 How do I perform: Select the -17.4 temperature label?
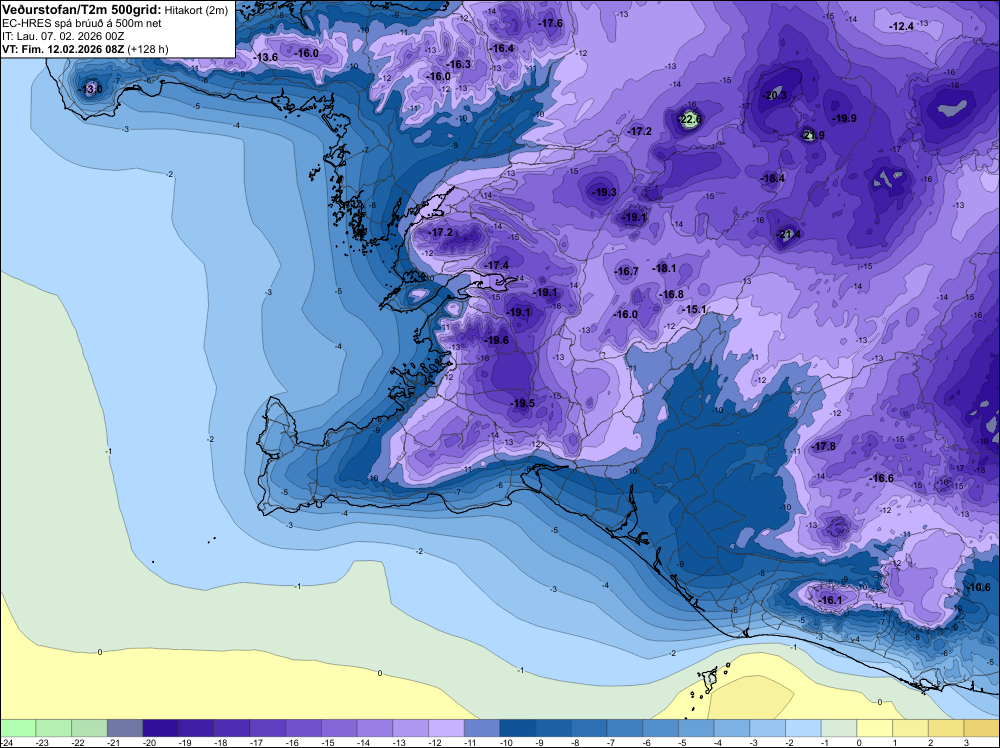(x=497, y=265)
